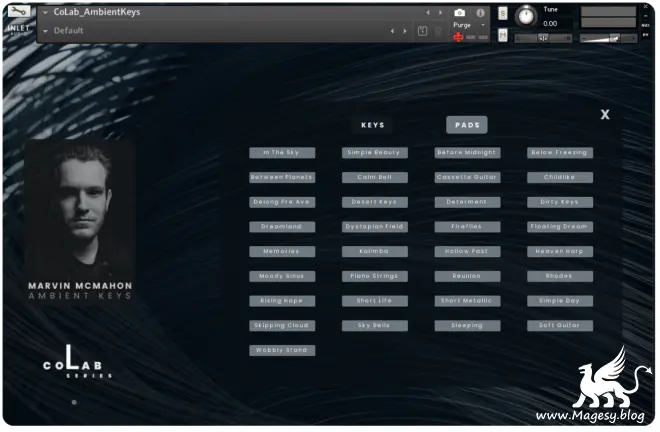Screen dimensions: 660x432
Task: Pick the Delong Pre Ave preset
Action: (282, 202)
